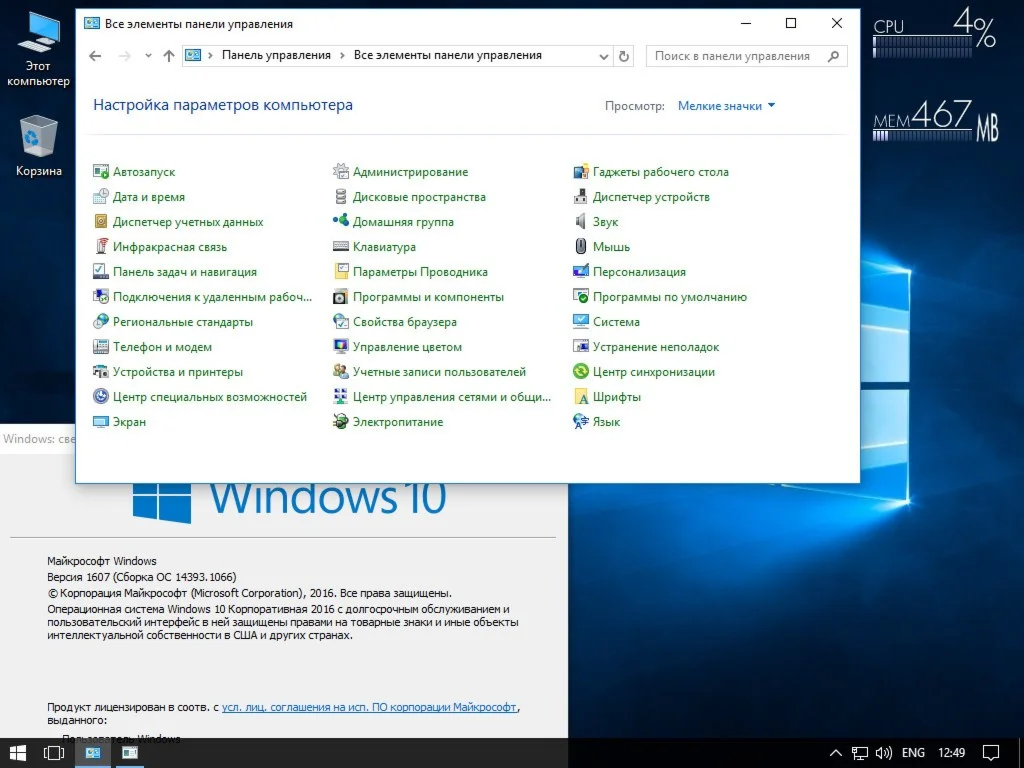Switch language via ENG indicator
The width and height of the screenshot is (1024, 768).
tap(912, 752)
